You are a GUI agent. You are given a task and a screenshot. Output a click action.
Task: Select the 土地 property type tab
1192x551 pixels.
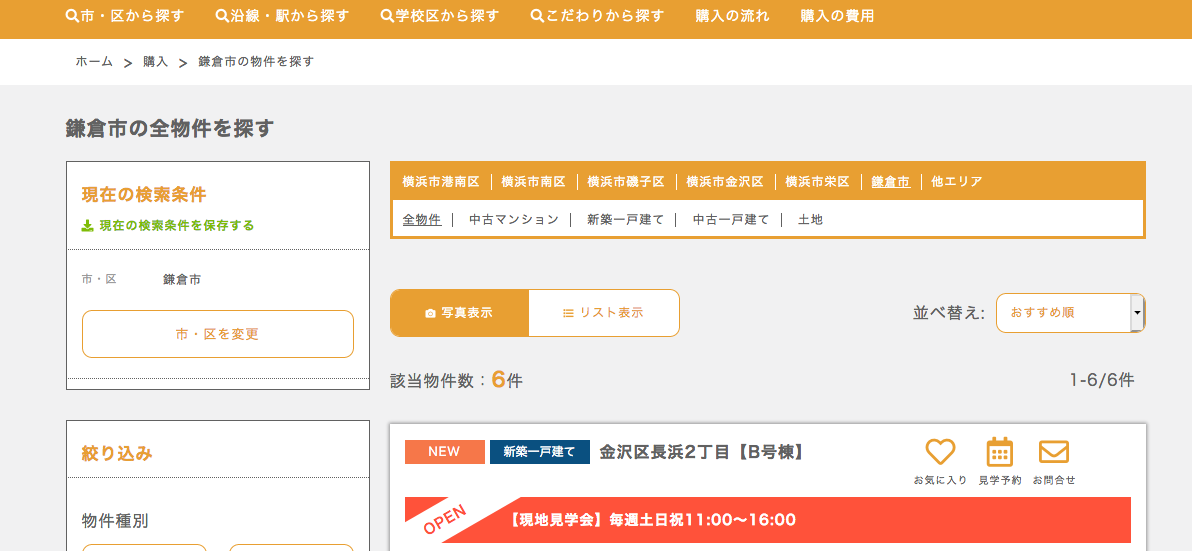tap(810, 220)
